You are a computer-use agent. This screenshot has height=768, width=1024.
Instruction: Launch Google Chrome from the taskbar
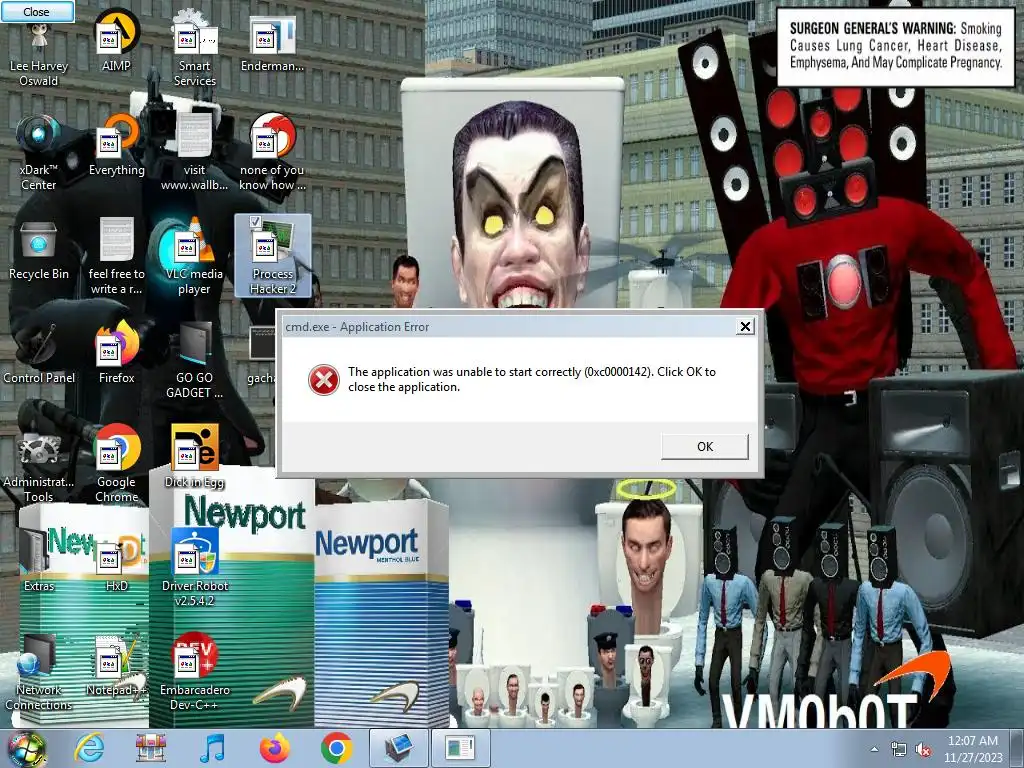(336, 748)
